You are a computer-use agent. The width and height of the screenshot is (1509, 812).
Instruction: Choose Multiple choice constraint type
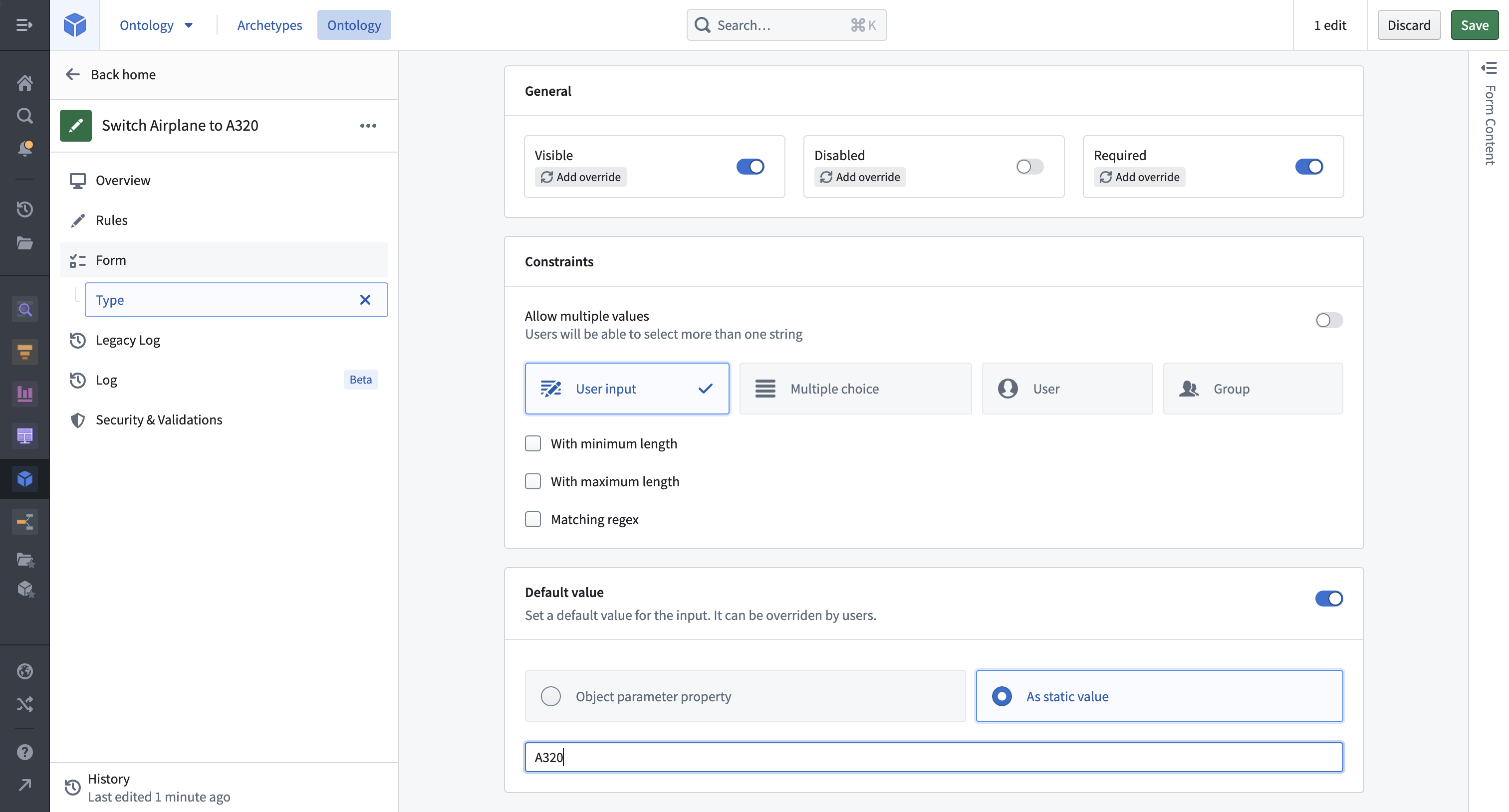pyautogui.click(x=855, y=389)
